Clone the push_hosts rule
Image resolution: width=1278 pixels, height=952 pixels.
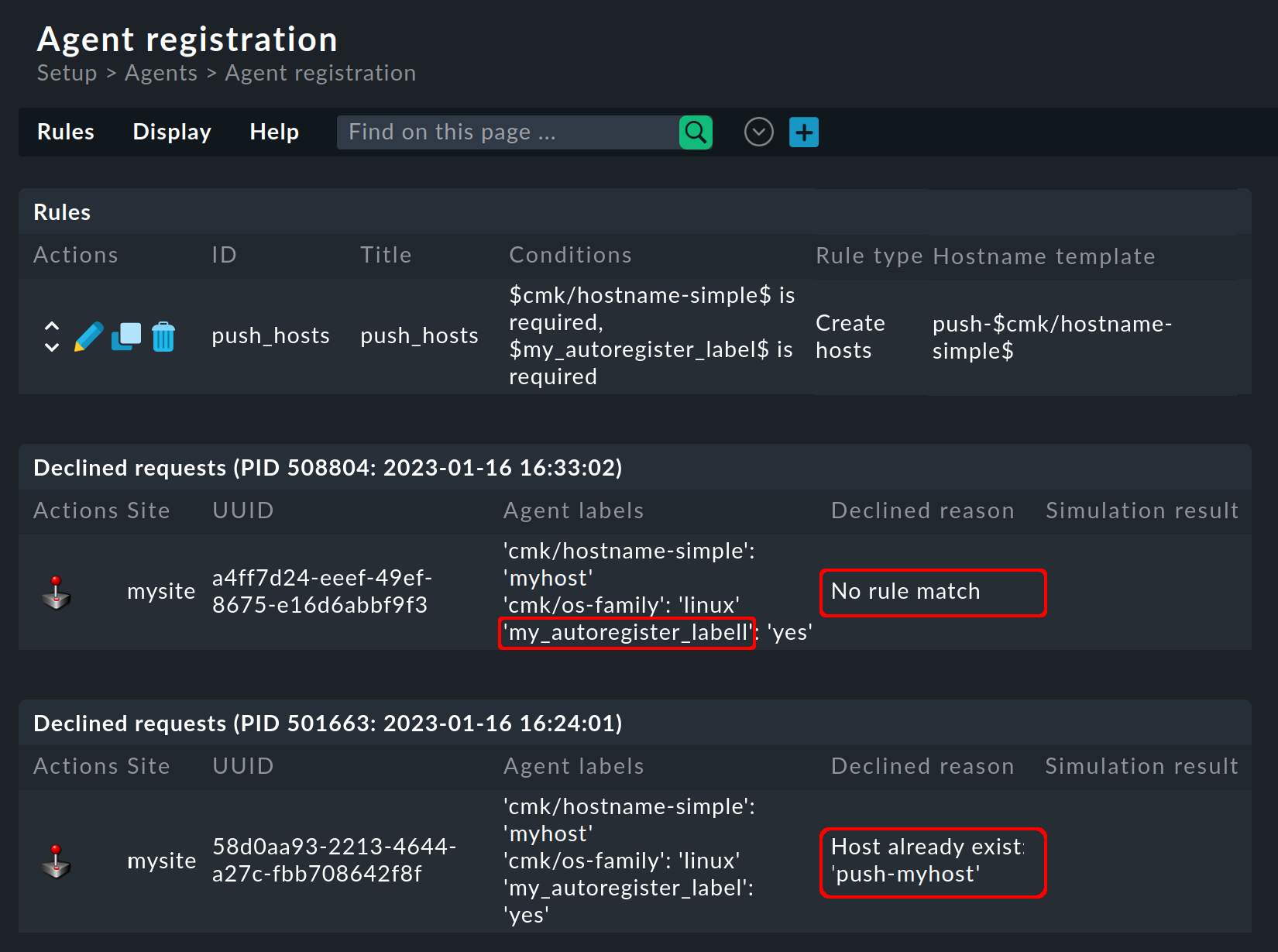(x=125, y=336)
